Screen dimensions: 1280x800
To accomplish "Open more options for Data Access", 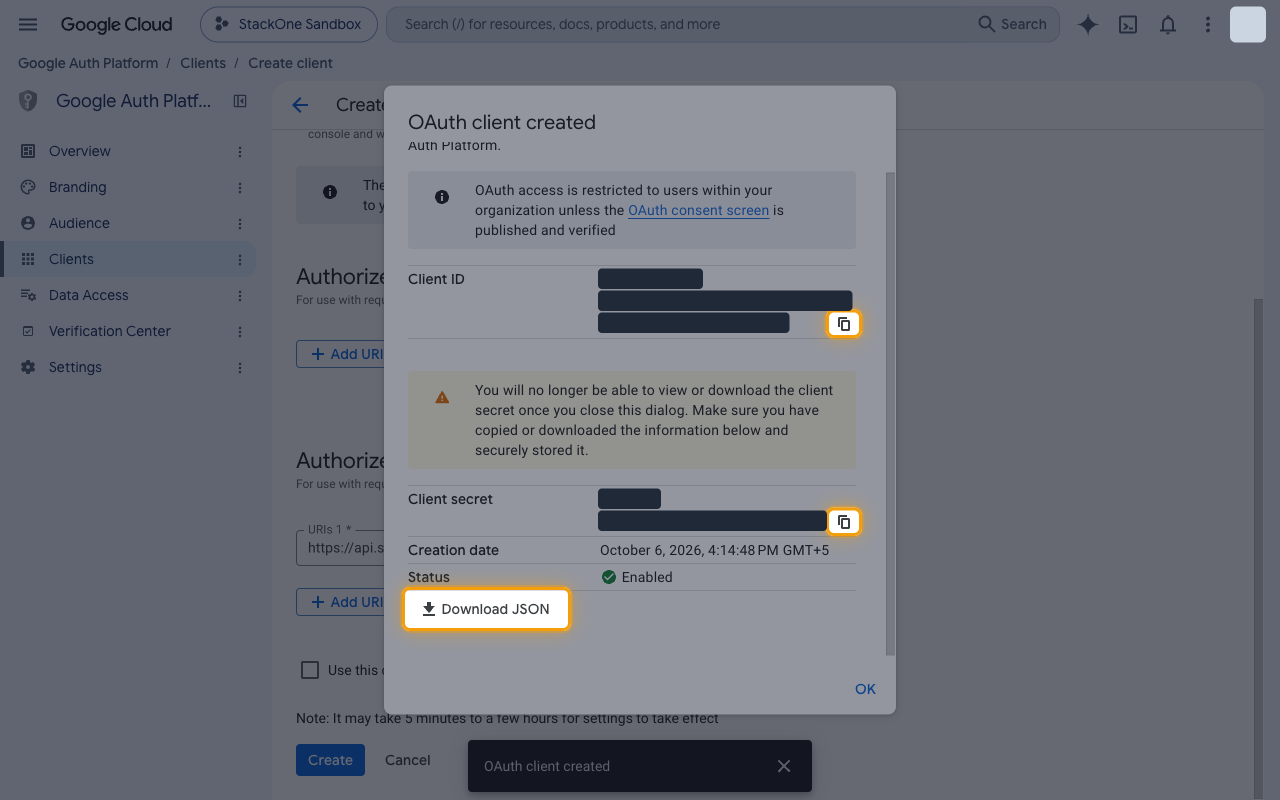I will [x=240, y=295].
